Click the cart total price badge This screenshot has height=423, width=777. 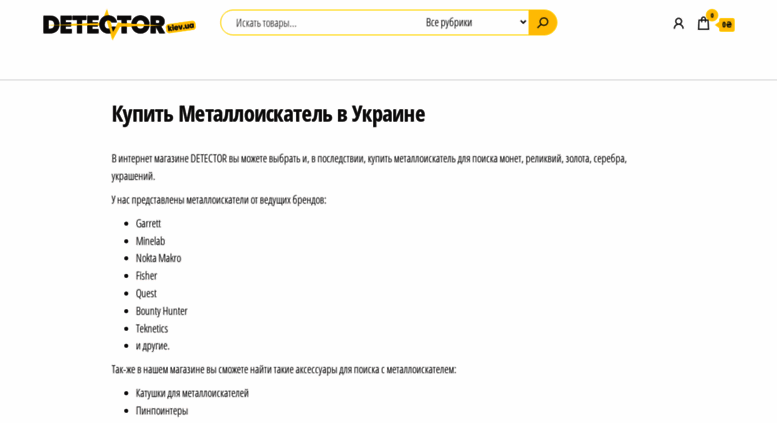click(x=726, y=24)
